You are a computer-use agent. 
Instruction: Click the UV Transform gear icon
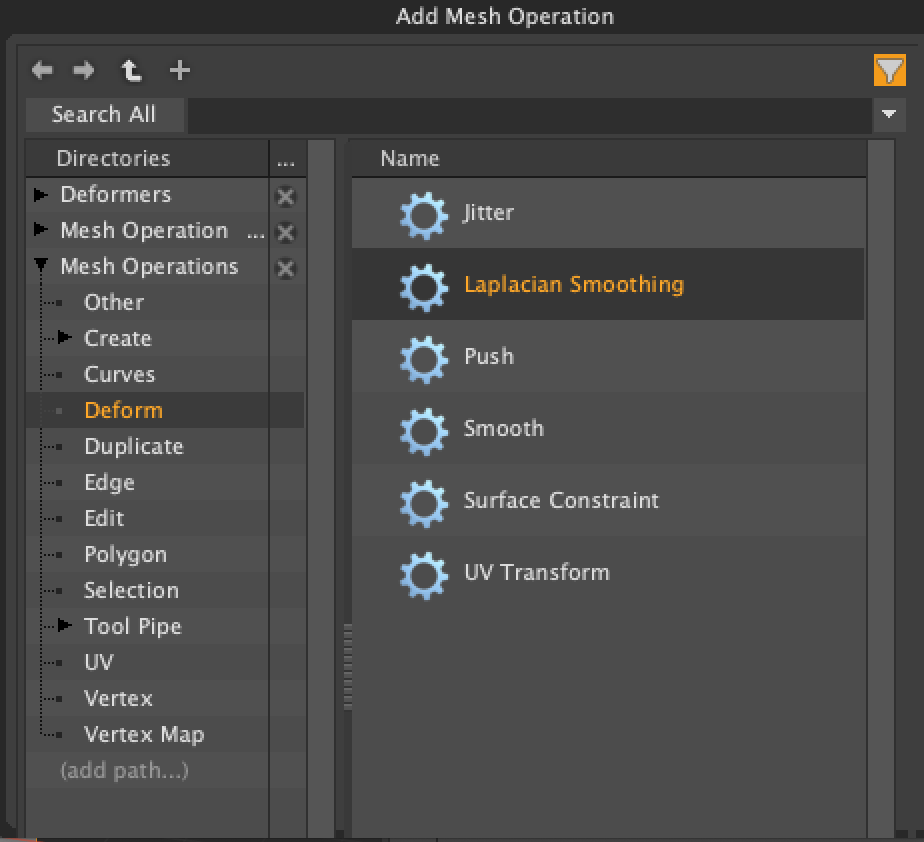click(423, 573)
